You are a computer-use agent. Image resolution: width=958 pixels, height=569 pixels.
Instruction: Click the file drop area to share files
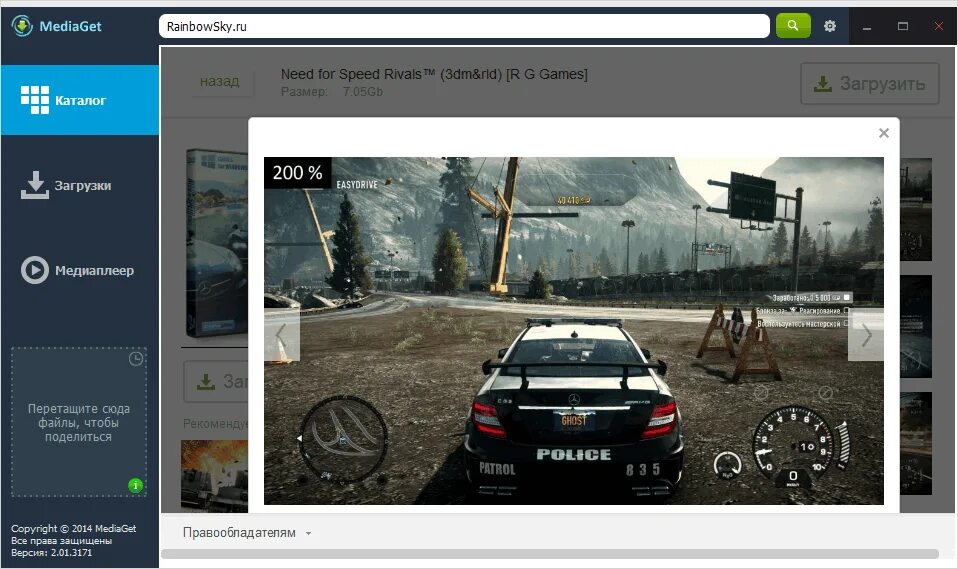[79, 422]
